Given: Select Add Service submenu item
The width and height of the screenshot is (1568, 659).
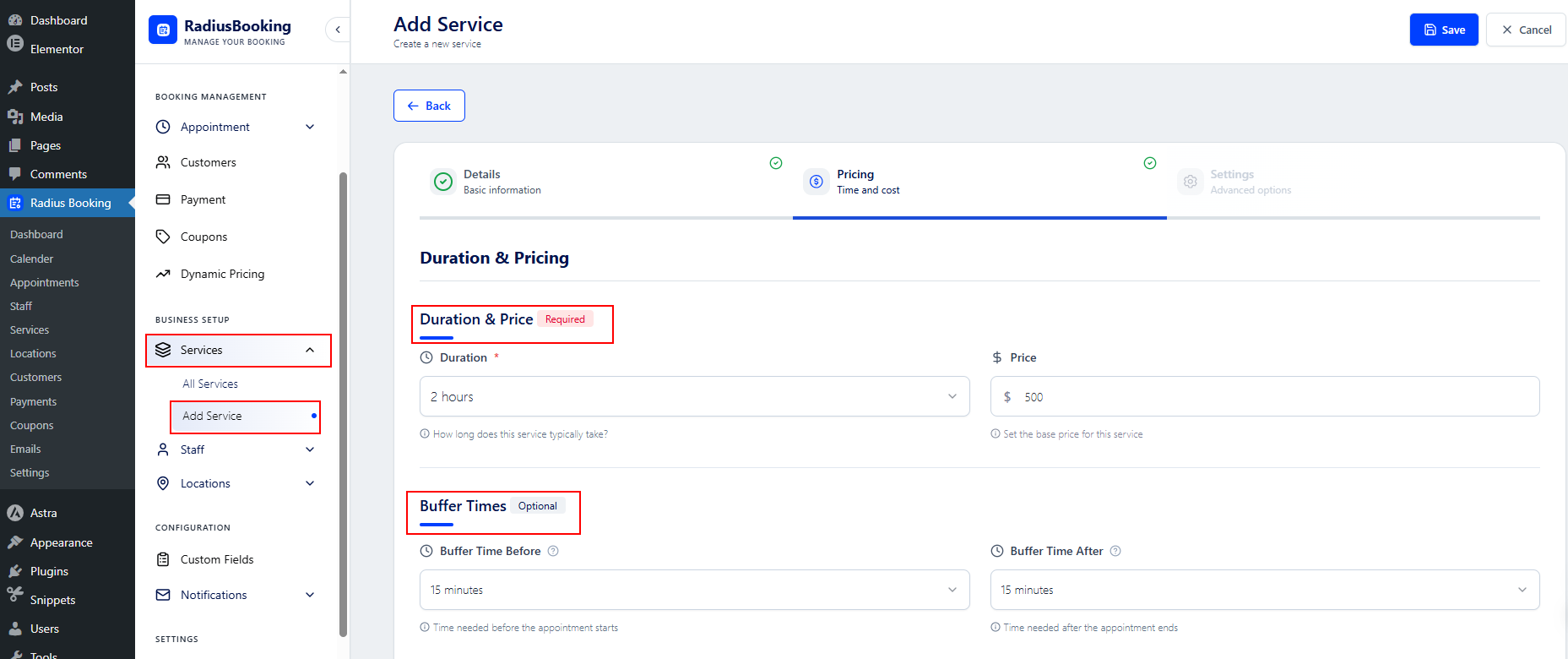Looking at the screenshot, I should tap(246, 416).
